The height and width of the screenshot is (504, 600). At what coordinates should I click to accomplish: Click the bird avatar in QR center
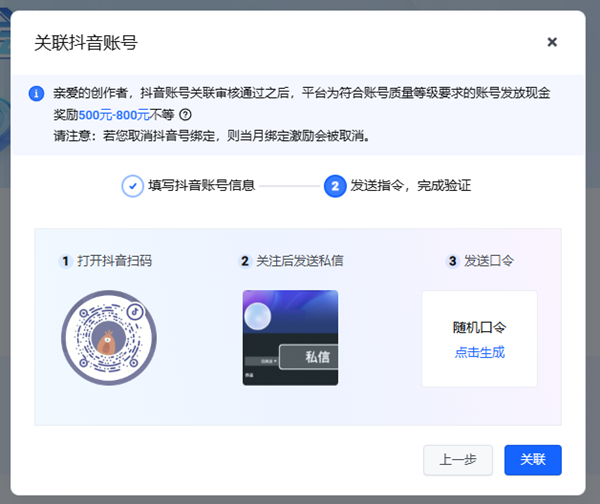108,339
